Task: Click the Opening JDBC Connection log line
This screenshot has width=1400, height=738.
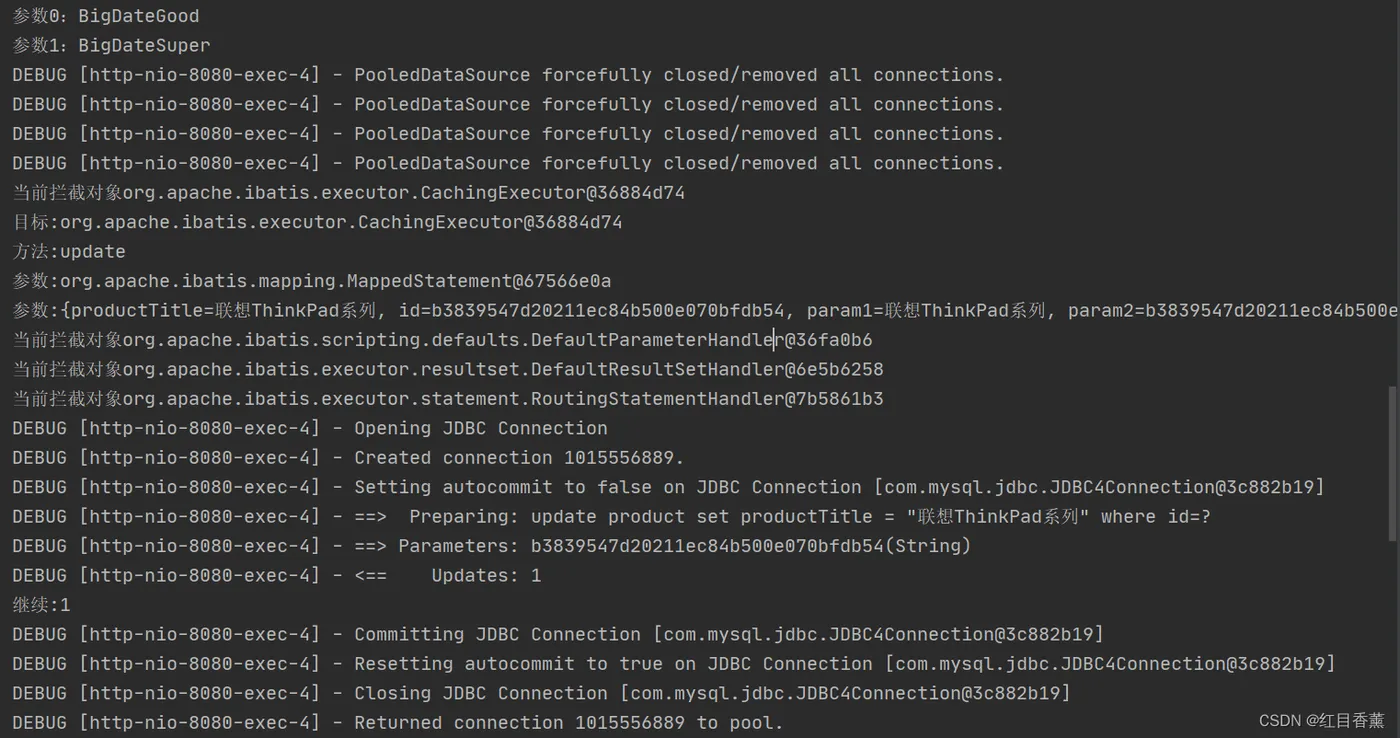Action: click(310, 428)
